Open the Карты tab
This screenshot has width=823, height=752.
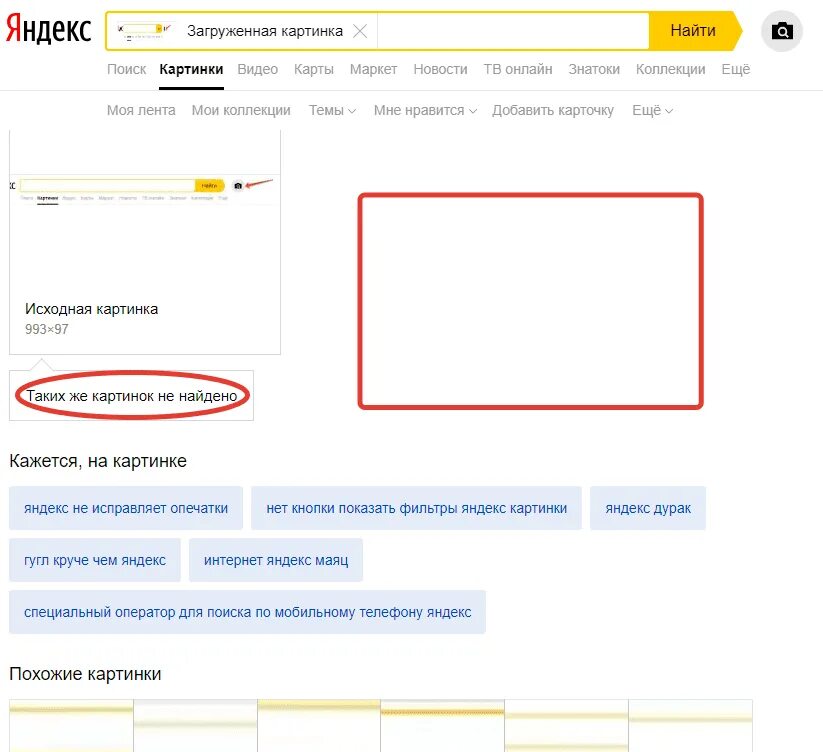[x=314, y=69]
